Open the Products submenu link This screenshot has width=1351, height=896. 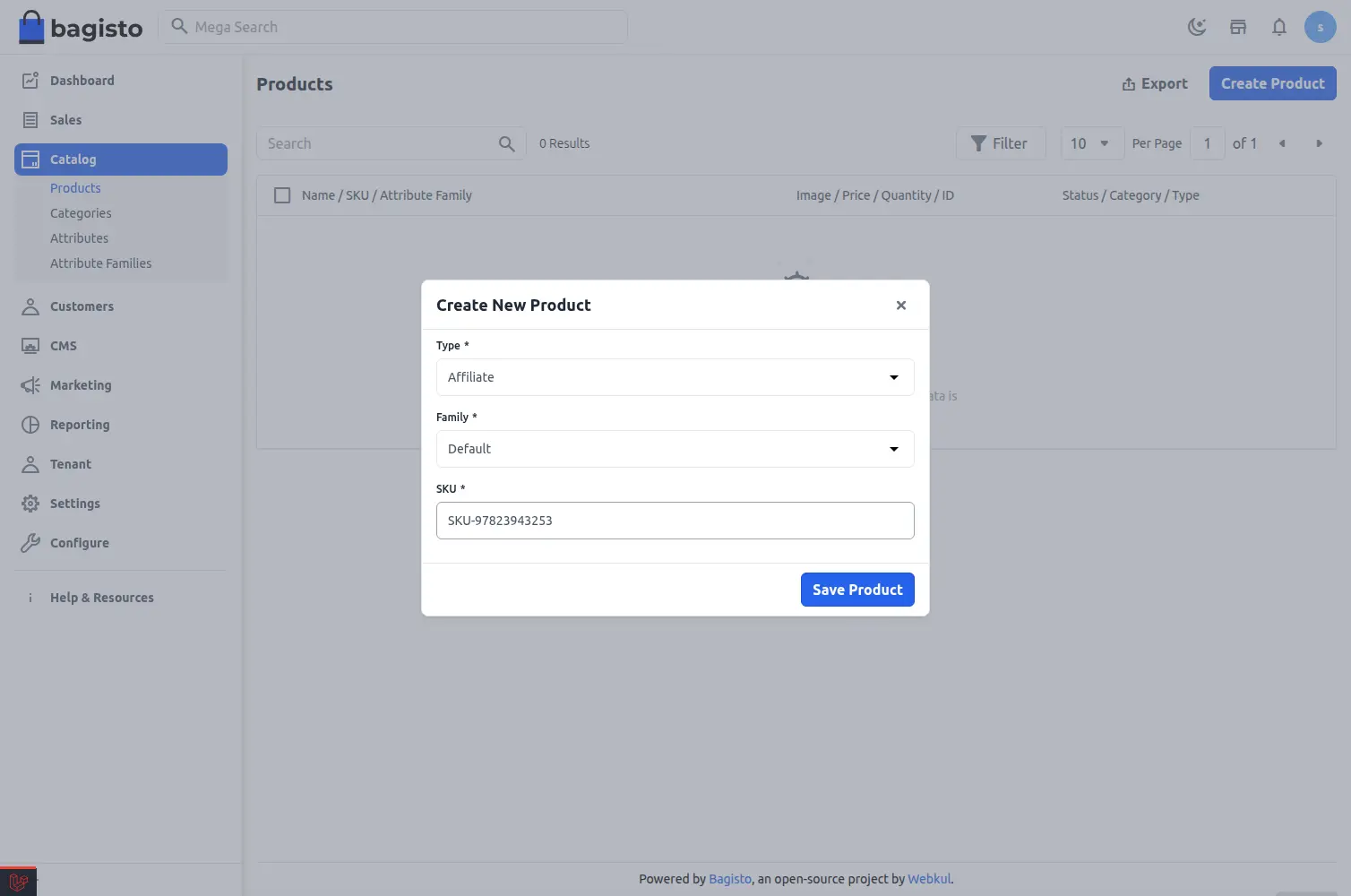click(75, 188)
